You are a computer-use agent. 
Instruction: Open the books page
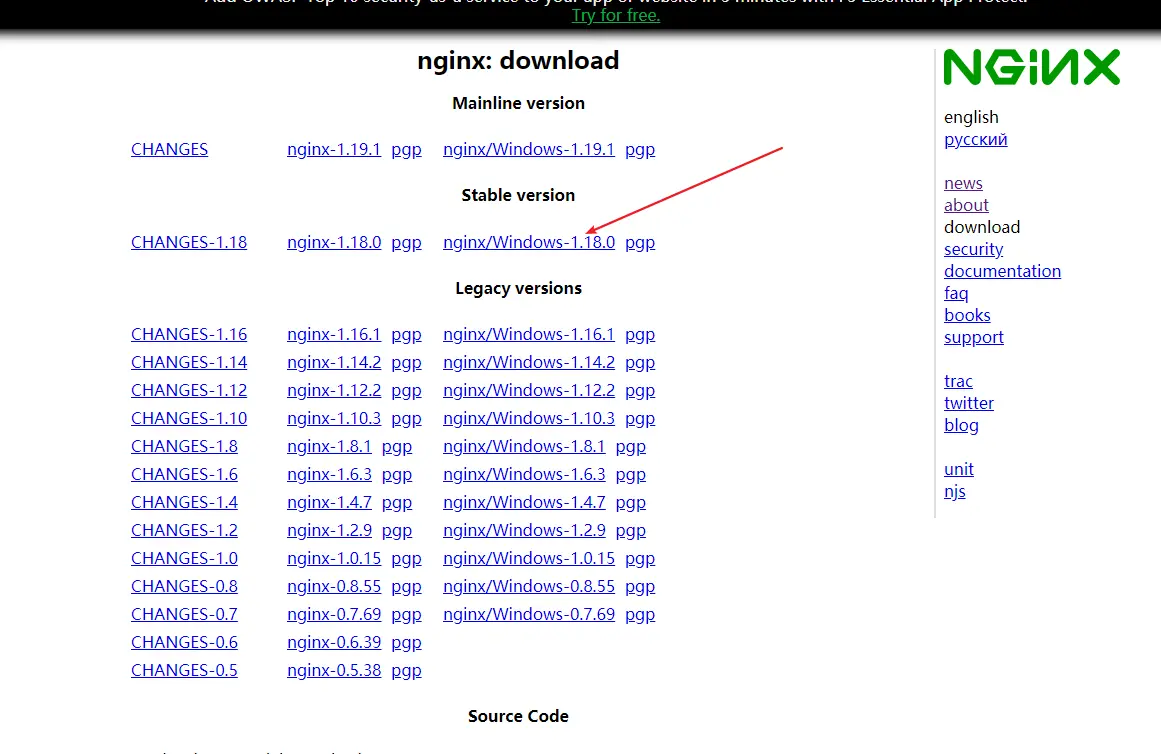coord(967,315)
